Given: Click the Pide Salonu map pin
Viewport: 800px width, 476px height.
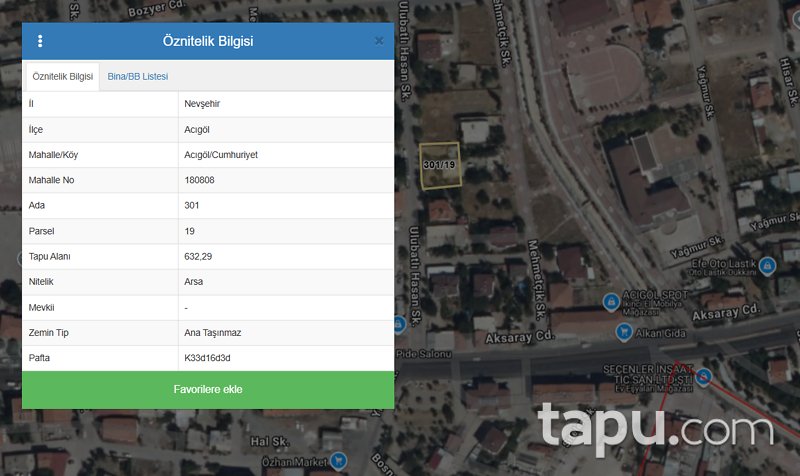Looking at the screenshot, I should pyautogui.click(x=399, y=324).
